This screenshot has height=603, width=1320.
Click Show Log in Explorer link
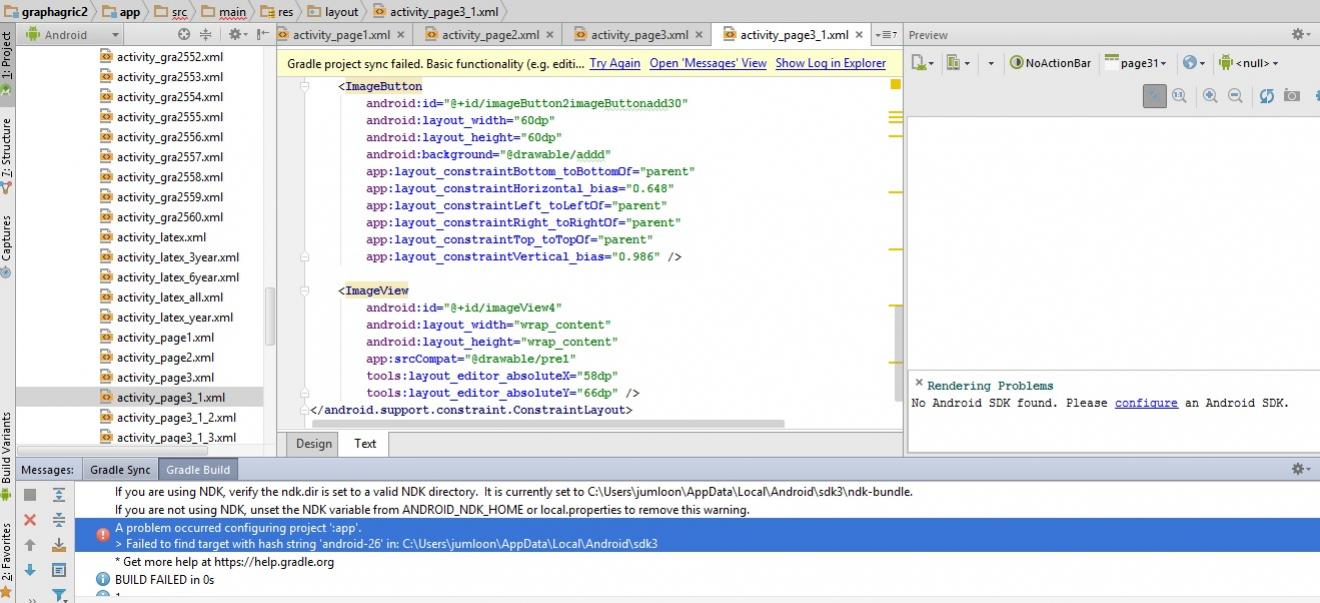point(830,63)
